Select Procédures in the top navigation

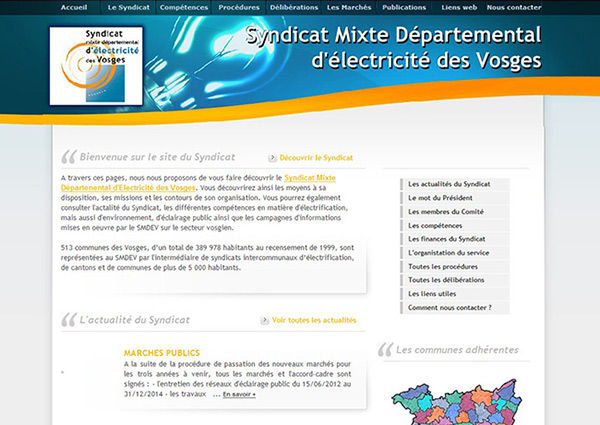pos(239,7)
